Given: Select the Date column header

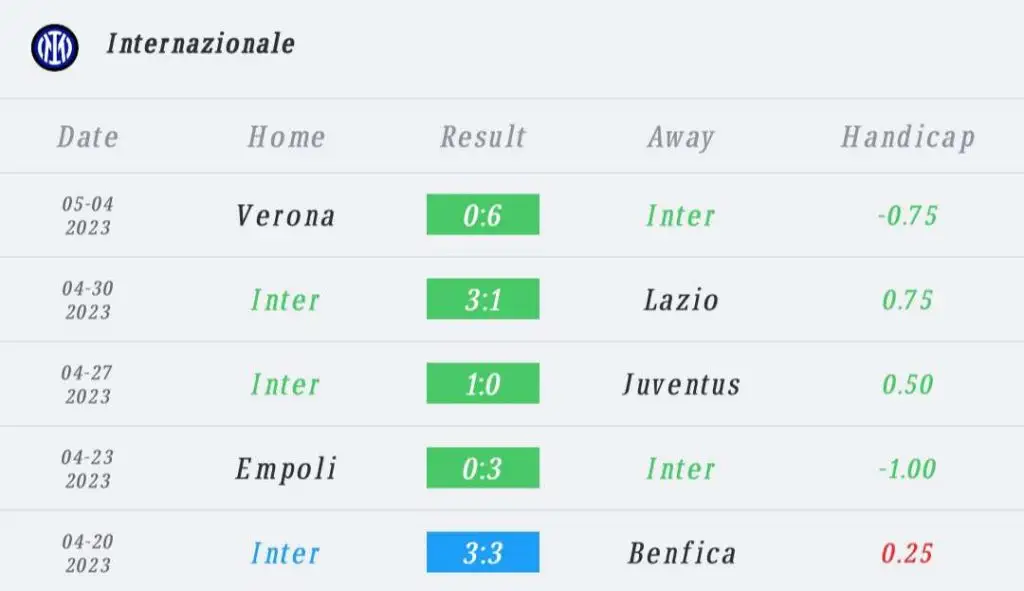Looking at the screenshot, I should point(88,136).
